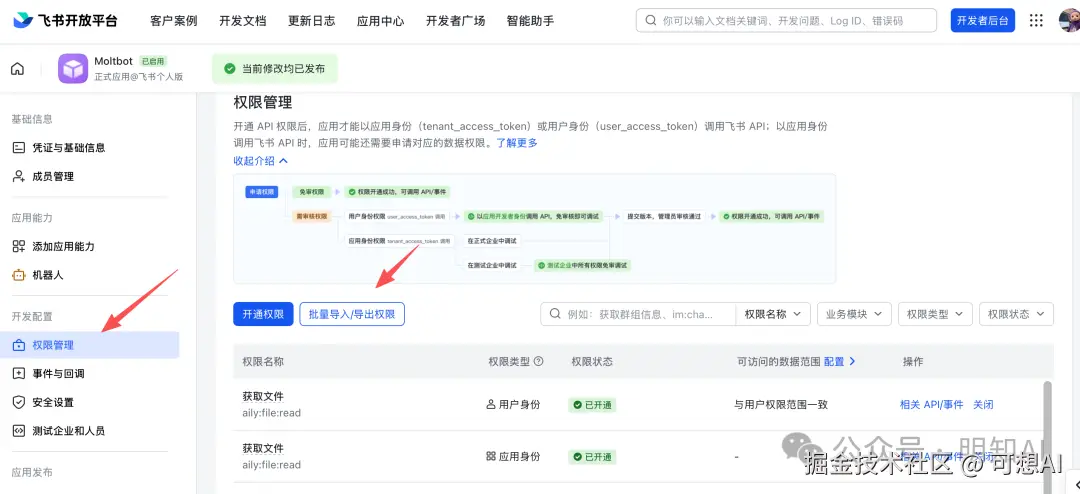Click the user avatar in top right
This screenshot has height=494, width=1080.
tap(1070, 21)
